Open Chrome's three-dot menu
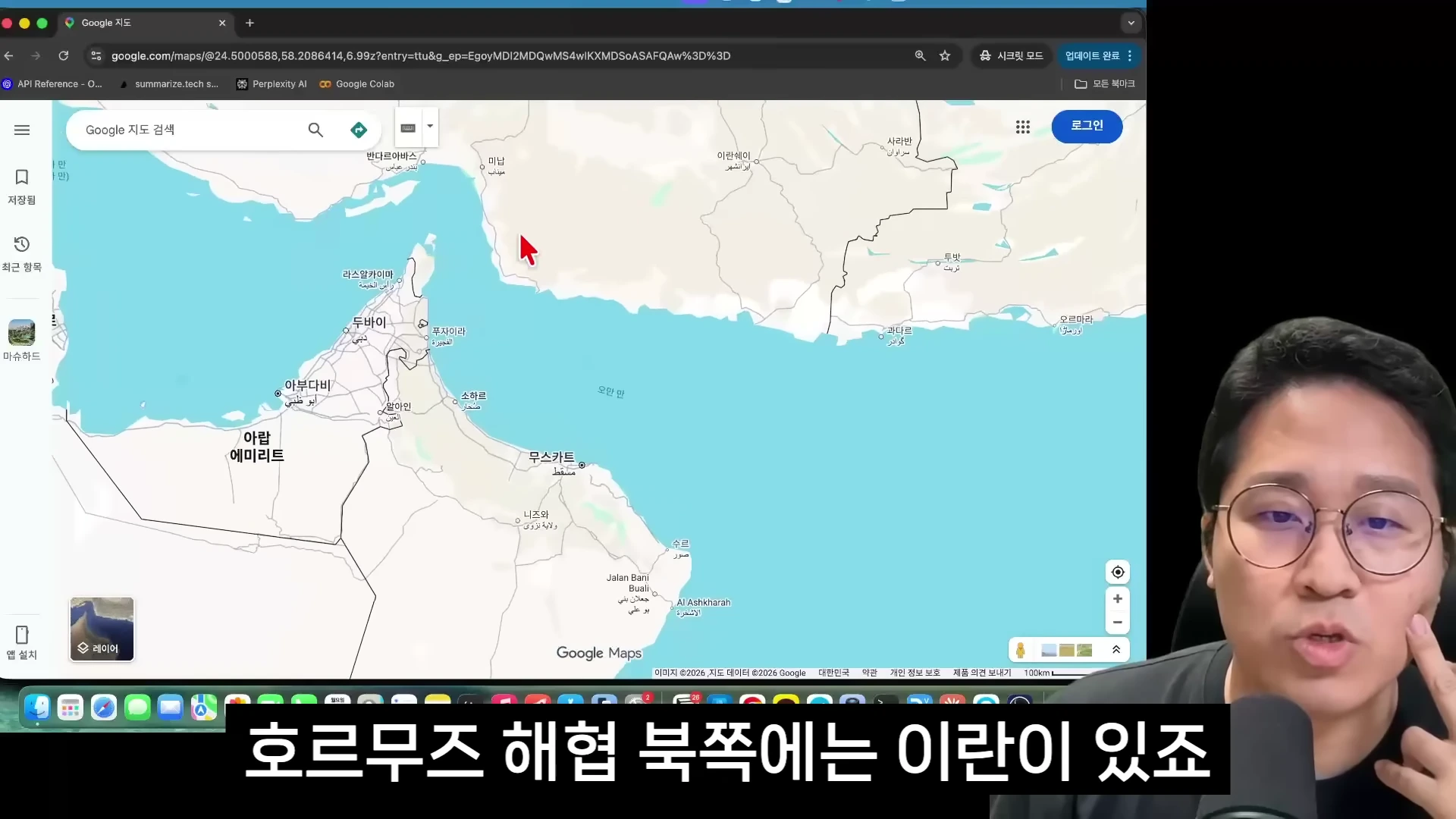Viewport: 1456px width, 819px height. (1130, 55)
